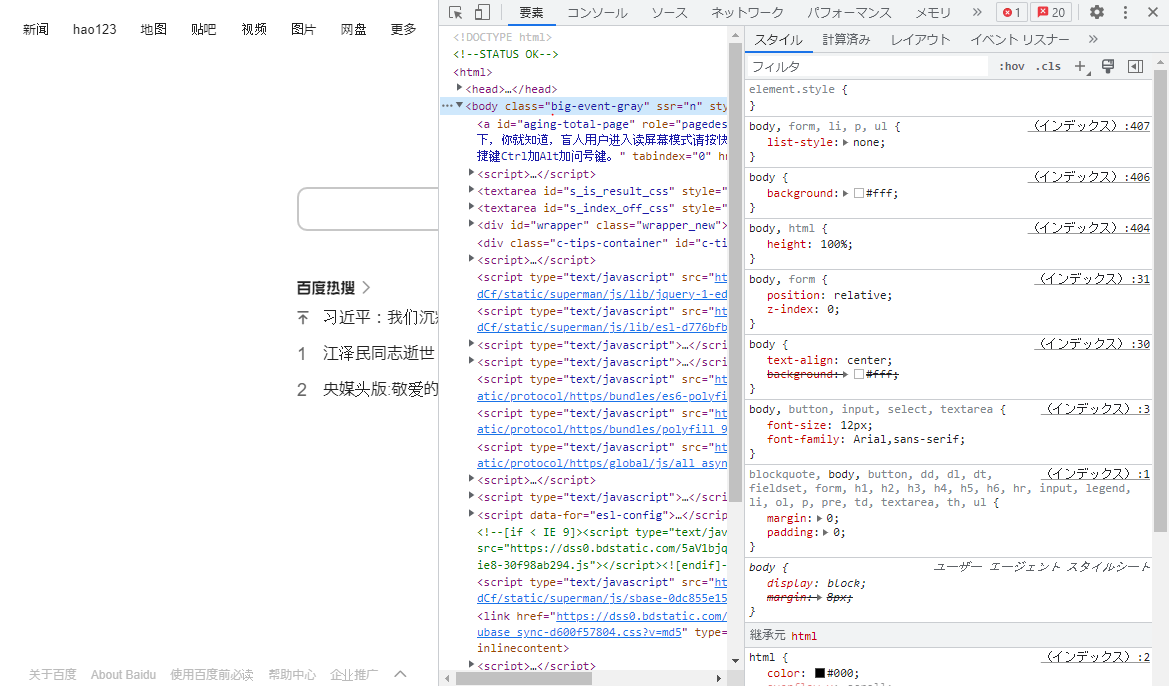The height and width of the screenshot is (686, 1169).
Task: Close the DevTools panel
Action: tap(1153, 13)
